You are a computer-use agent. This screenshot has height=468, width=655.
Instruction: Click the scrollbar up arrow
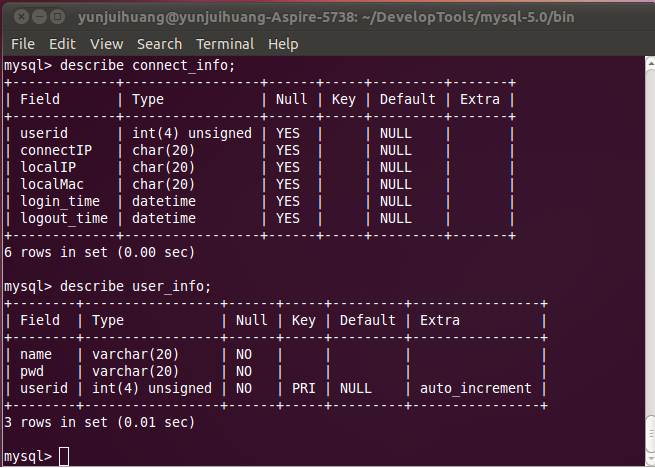[650, 63]
